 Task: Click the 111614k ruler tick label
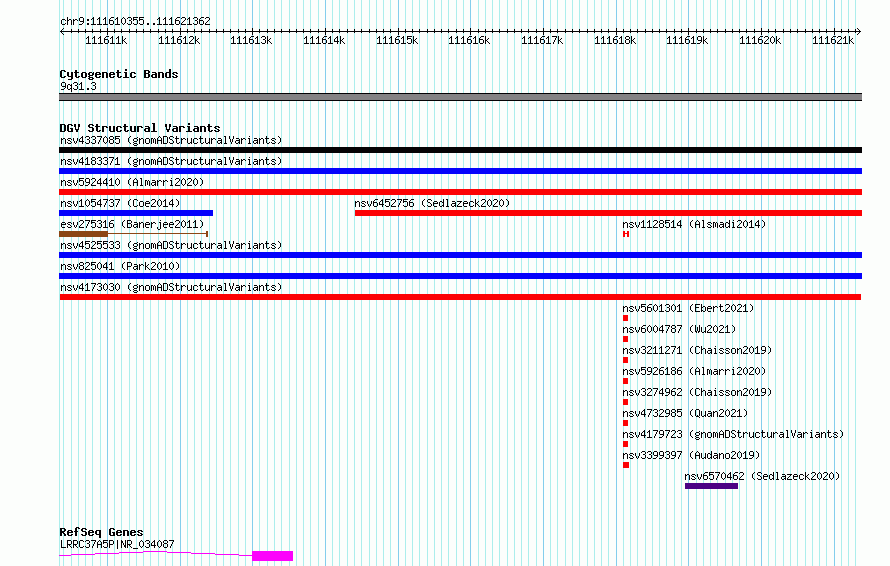[x=324, y=40]
